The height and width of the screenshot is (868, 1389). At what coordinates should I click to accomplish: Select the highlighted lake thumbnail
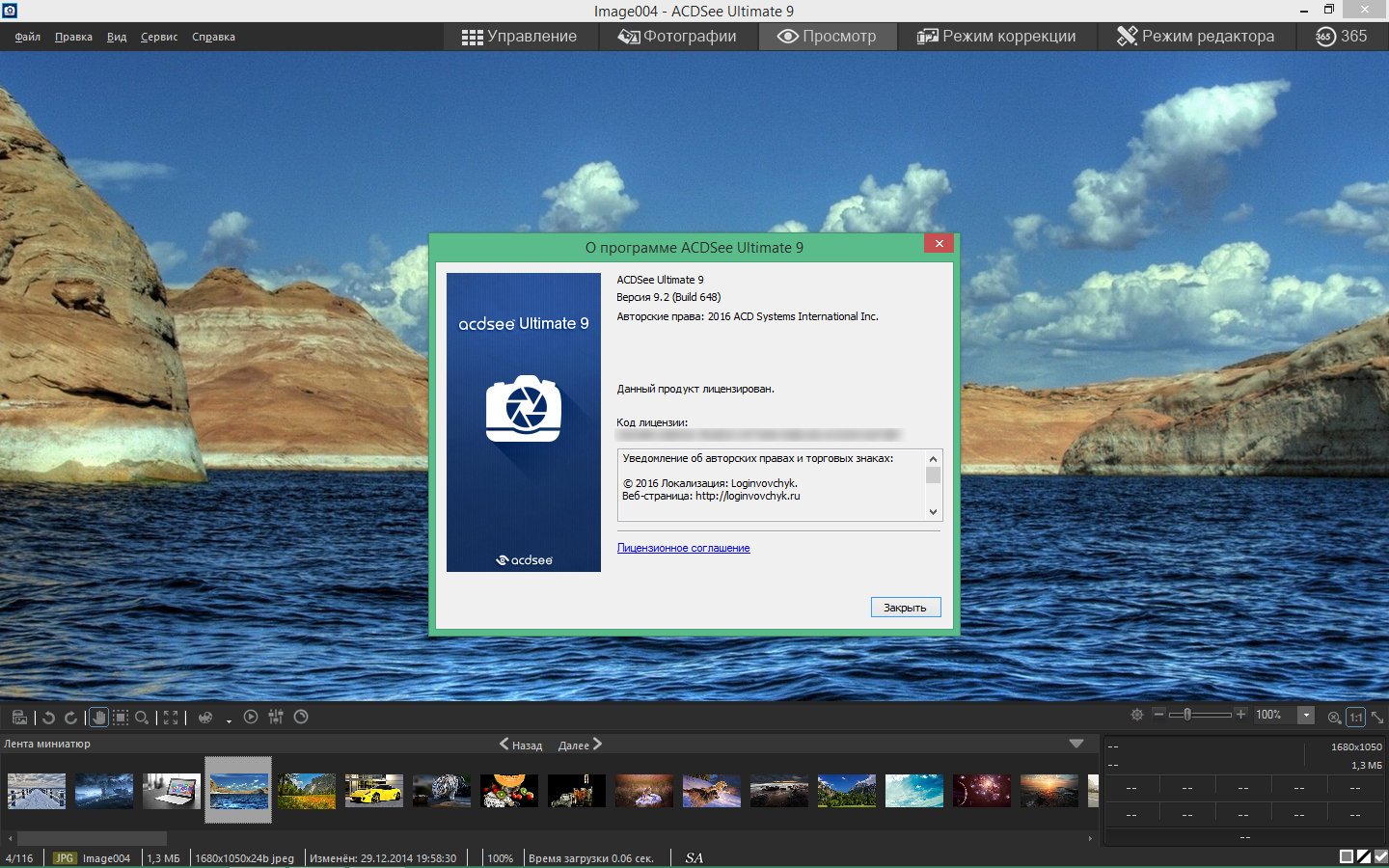pos(239,791)
